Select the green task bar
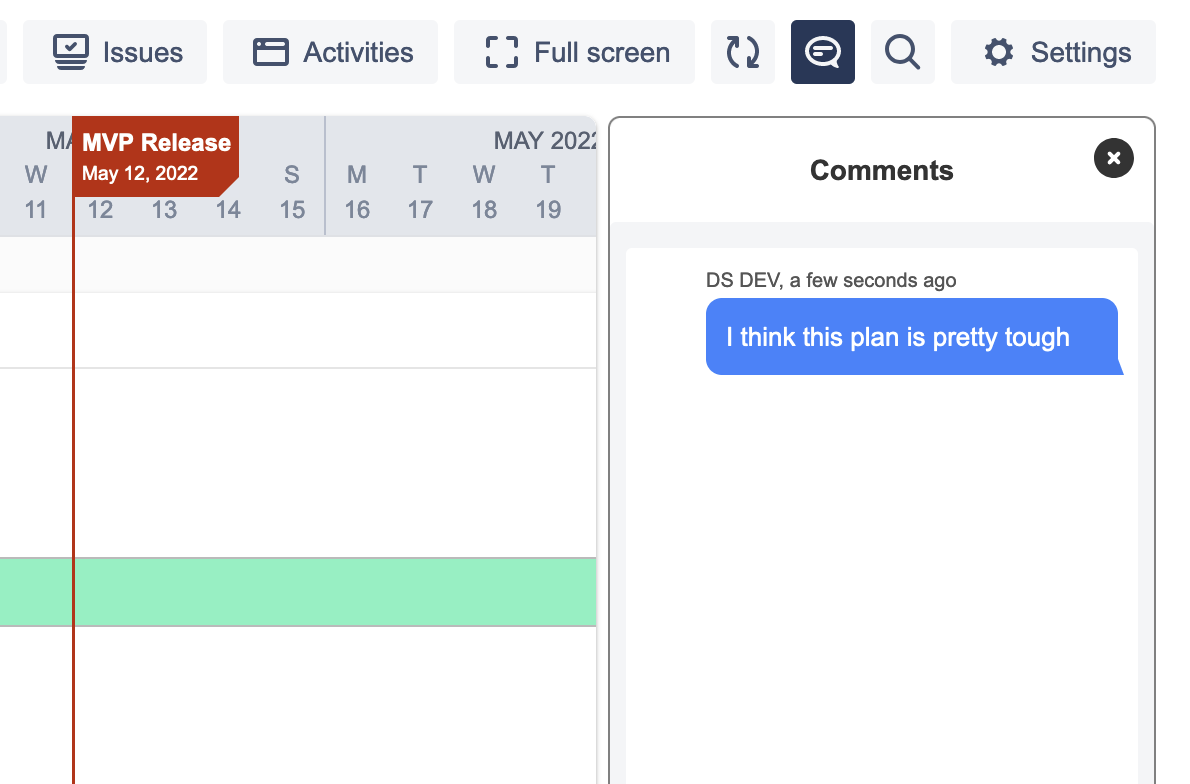The width and height of the screenshot is (1190, 784). pyautogui.click(x=298, y=592)
